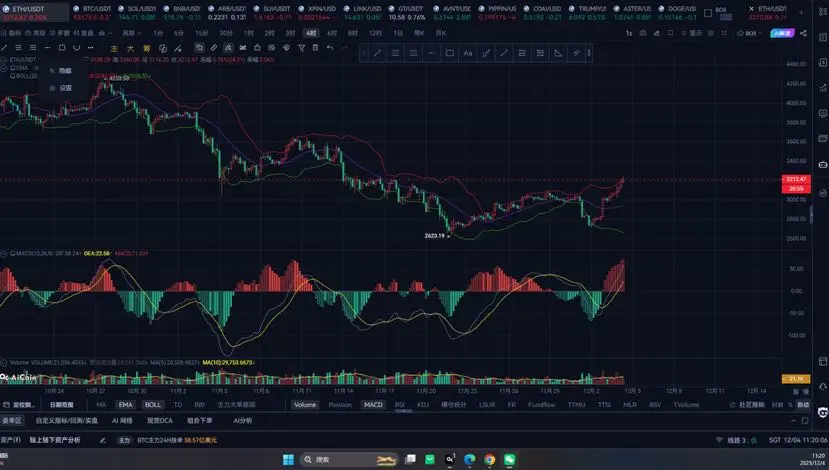829x470 pixels.
Task: Click the yellow 主 indicator icon
Action: coord(114,49)
